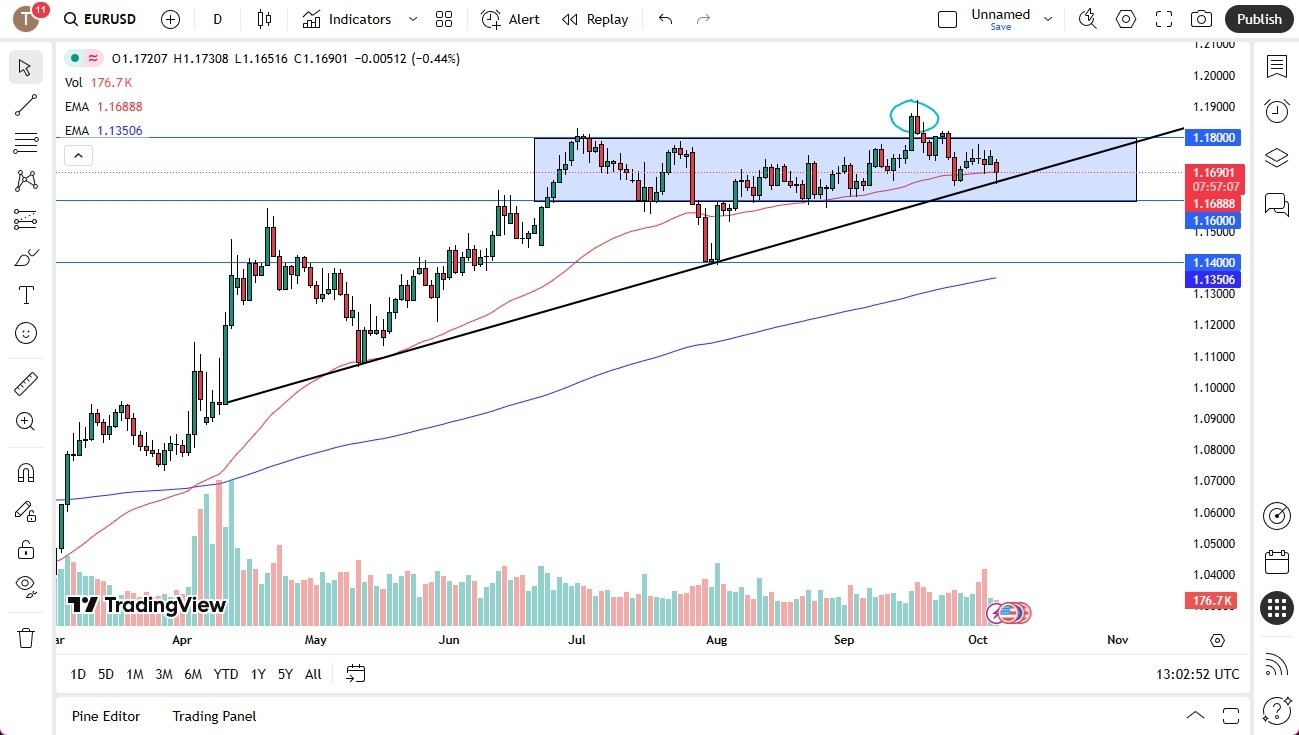Select the trend line drawing tool
The image size is (1299, 735).
(x=26, y=105)
